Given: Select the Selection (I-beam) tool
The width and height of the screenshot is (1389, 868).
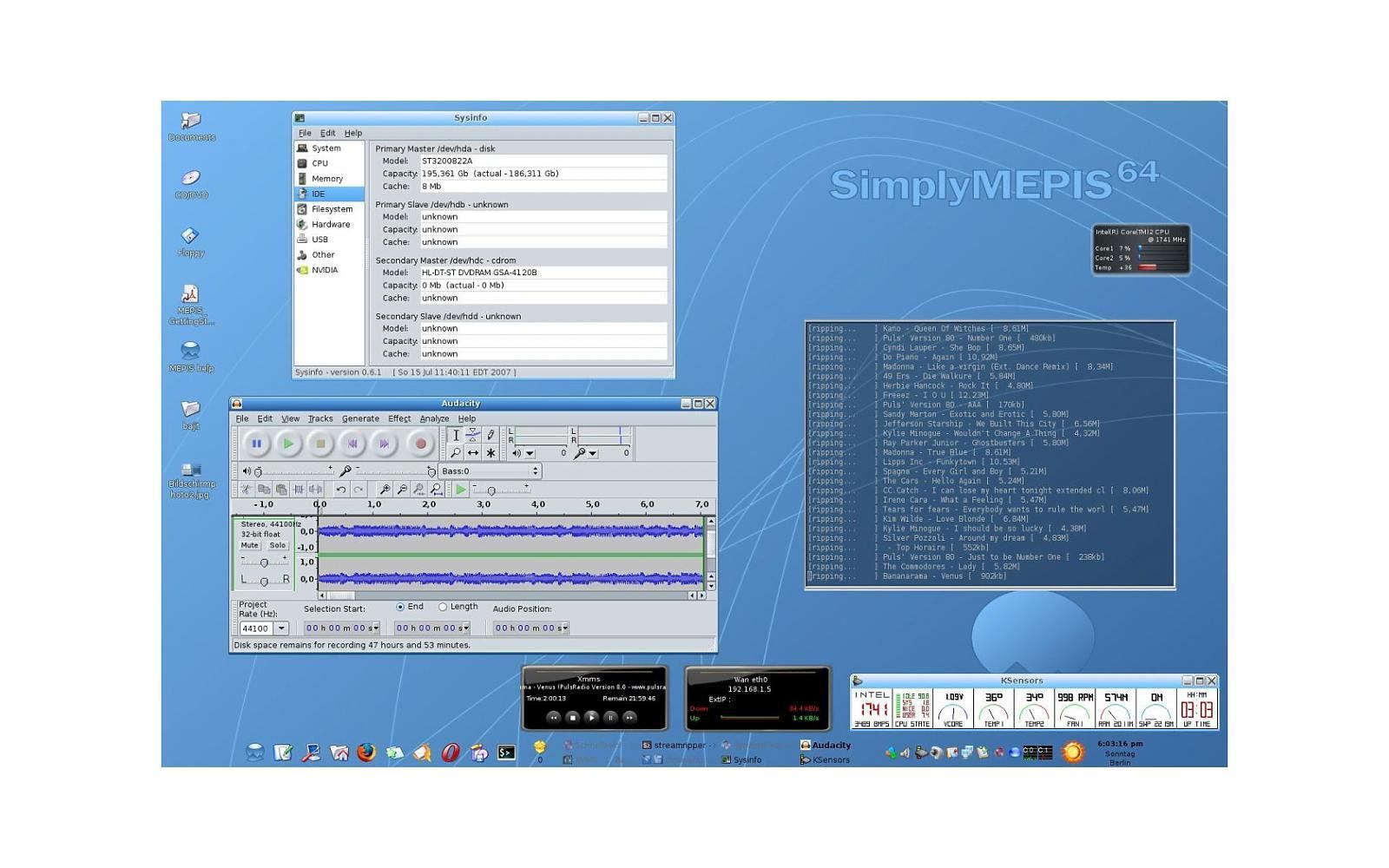Looking at the screenshot, I should [456, 436].
